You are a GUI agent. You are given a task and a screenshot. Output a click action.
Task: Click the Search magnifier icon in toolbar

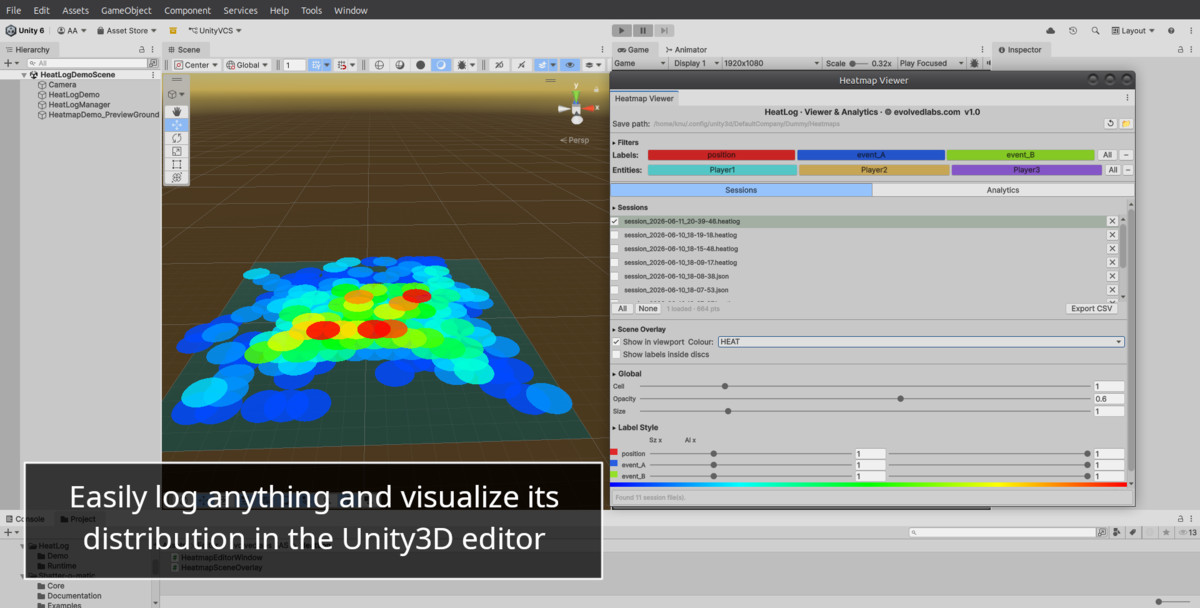click(x=1096, y=31)
